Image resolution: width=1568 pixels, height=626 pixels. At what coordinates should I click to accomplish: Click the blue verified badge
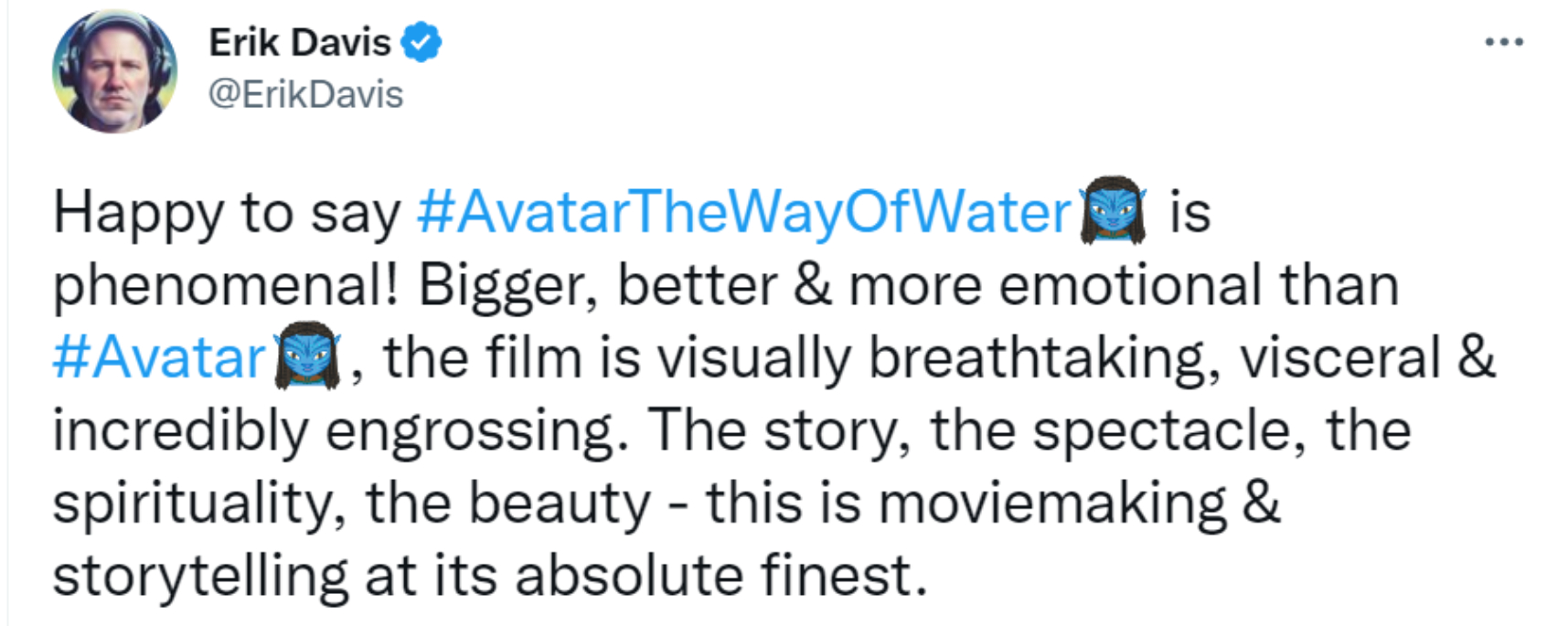coord(422,42)
